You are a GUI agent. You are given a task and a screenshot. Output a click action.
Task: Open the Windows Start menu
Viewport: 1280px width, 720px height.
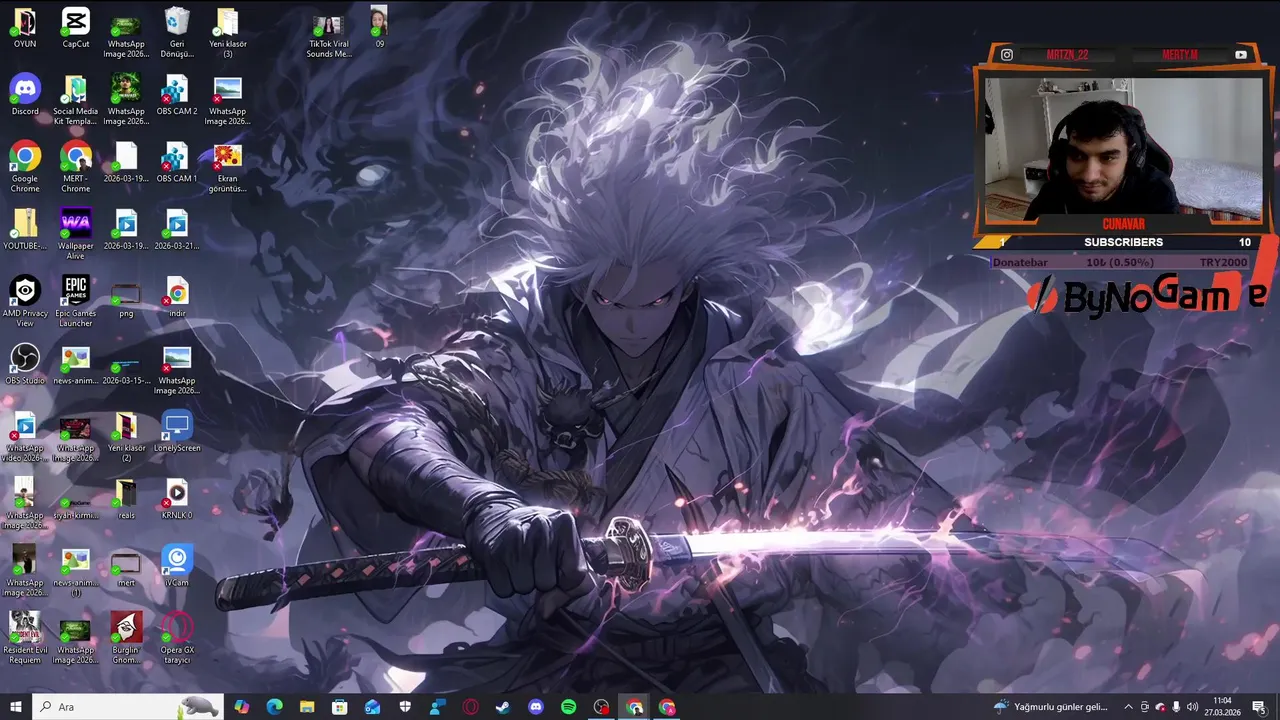coord(16,707)
